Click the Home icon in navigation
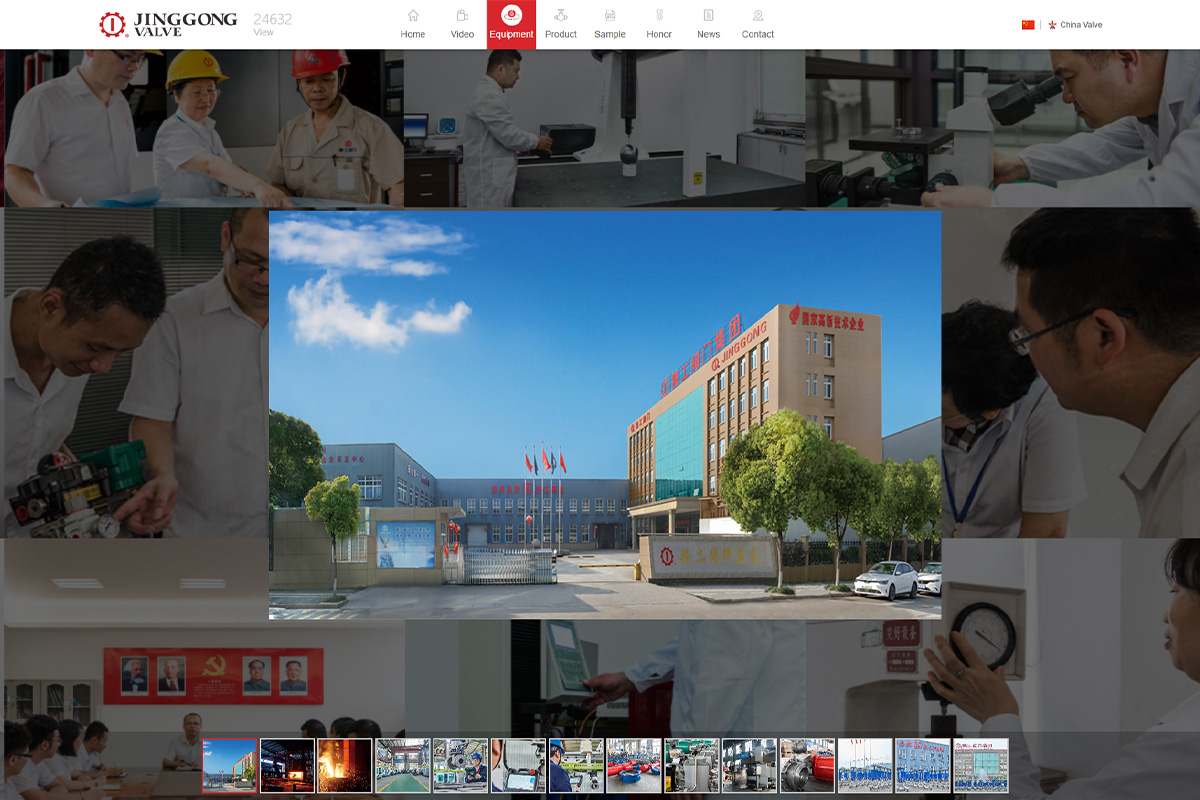 (x=413, y=16)
